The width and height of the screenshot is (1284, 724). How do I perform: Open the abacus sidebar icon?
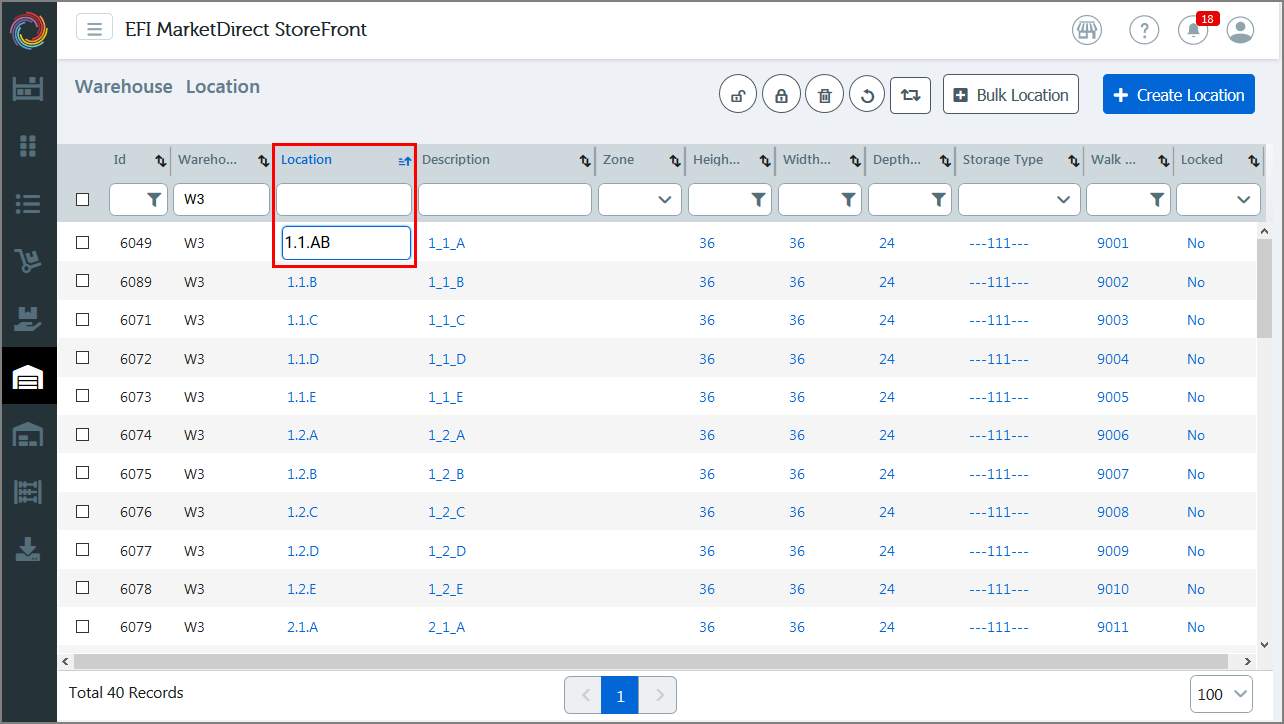coord(28,491)
